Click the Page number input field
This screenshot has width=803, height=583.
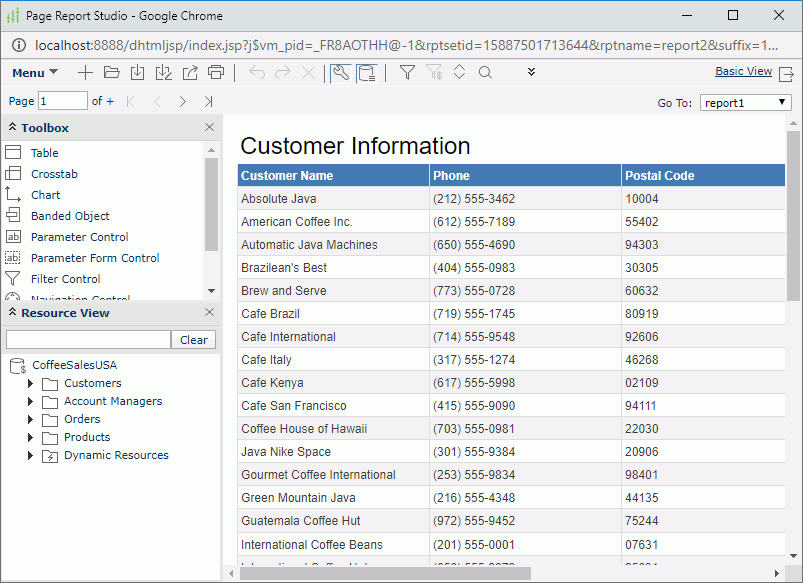point(63,101)
